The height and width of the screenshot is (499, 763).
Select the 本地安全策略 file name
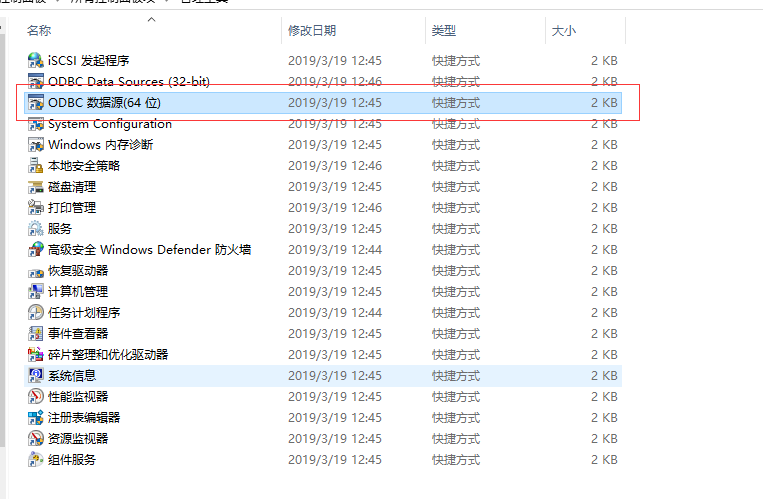84,166
